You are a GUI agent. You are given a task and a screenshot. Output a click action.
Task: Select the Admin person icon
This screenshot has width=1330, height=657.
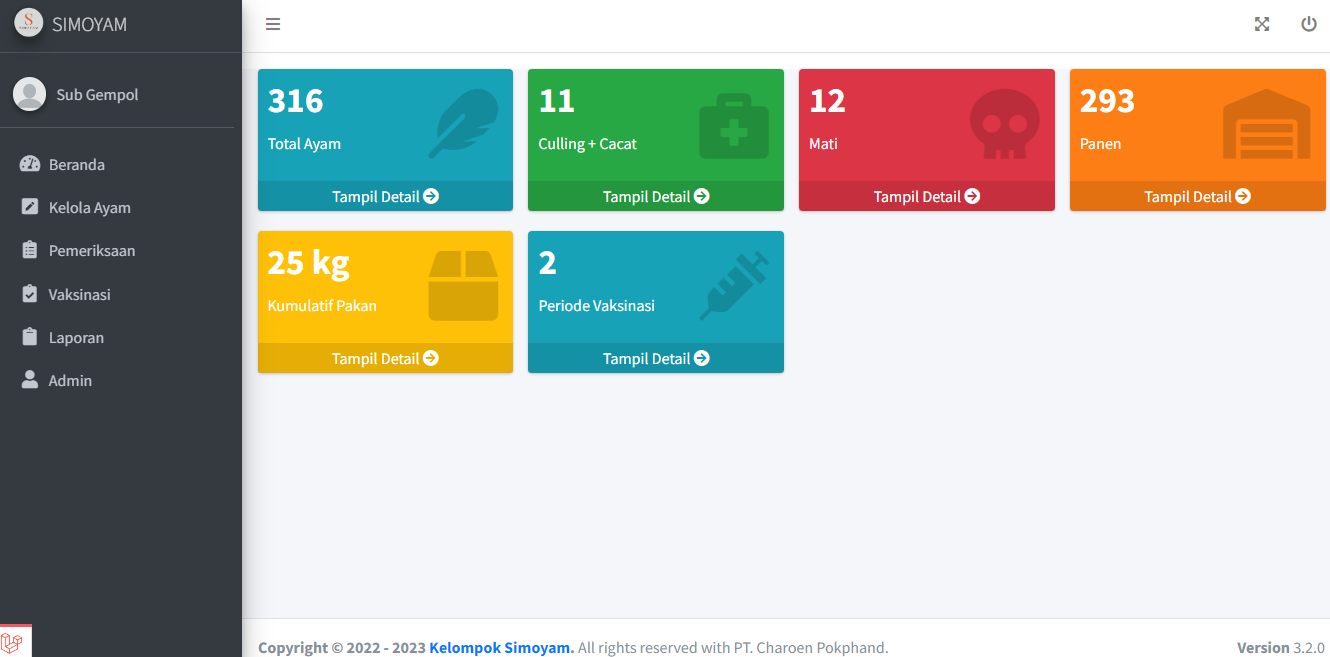pyautogui.click(x=29, y=380)
